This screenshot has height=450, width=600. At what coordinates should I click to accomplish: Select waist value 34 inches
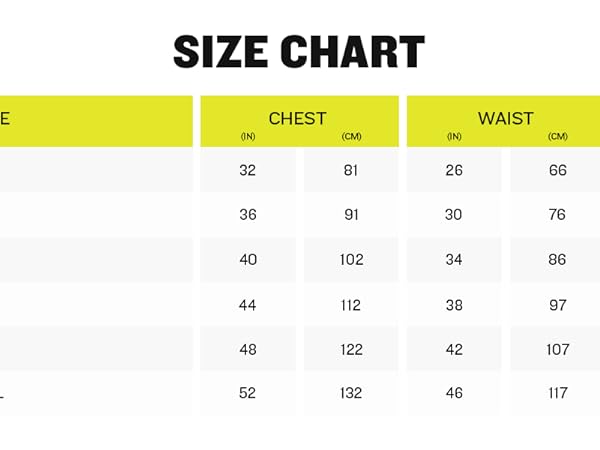(454, 260)
